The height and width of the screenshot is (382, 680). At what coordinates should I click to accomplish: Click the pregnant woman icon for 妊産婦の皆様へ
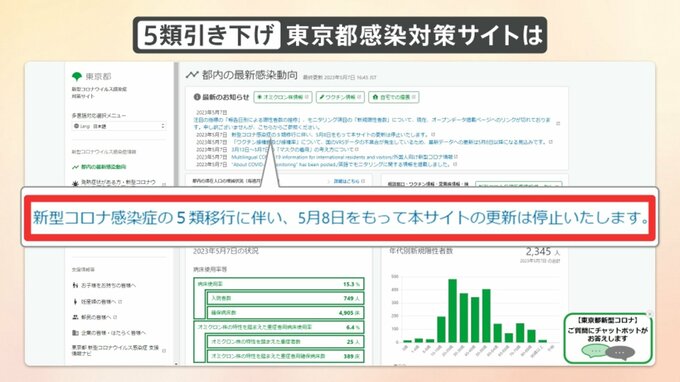click(75, 301)
